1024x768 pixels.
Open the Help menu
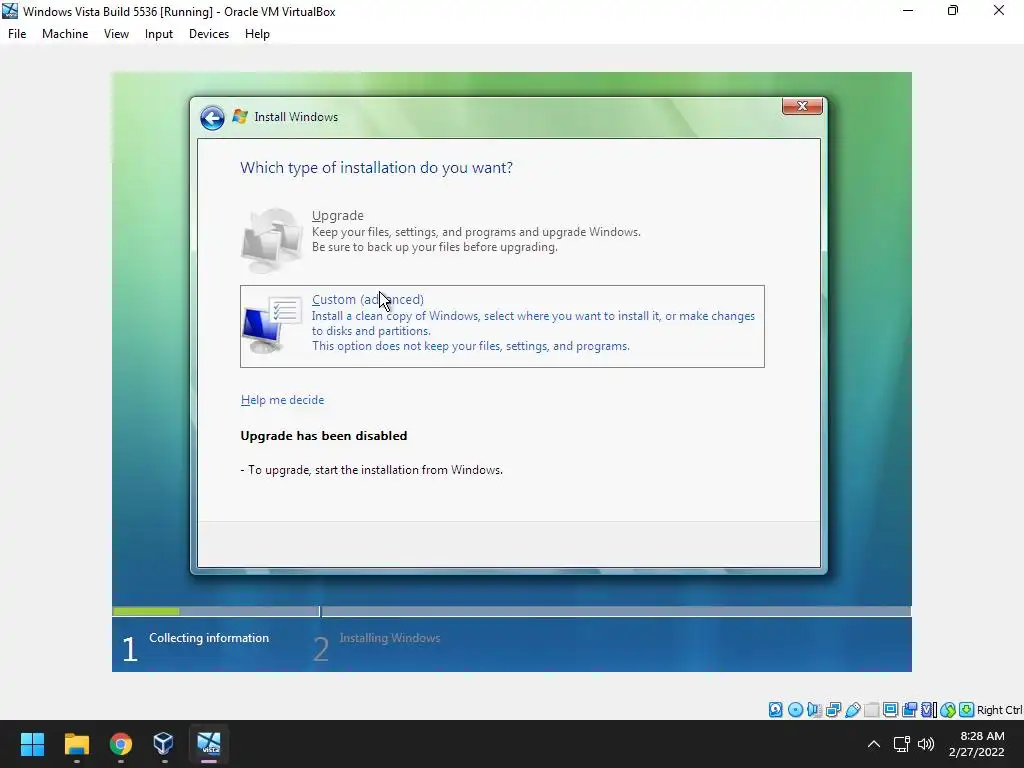tap(257, 34)
